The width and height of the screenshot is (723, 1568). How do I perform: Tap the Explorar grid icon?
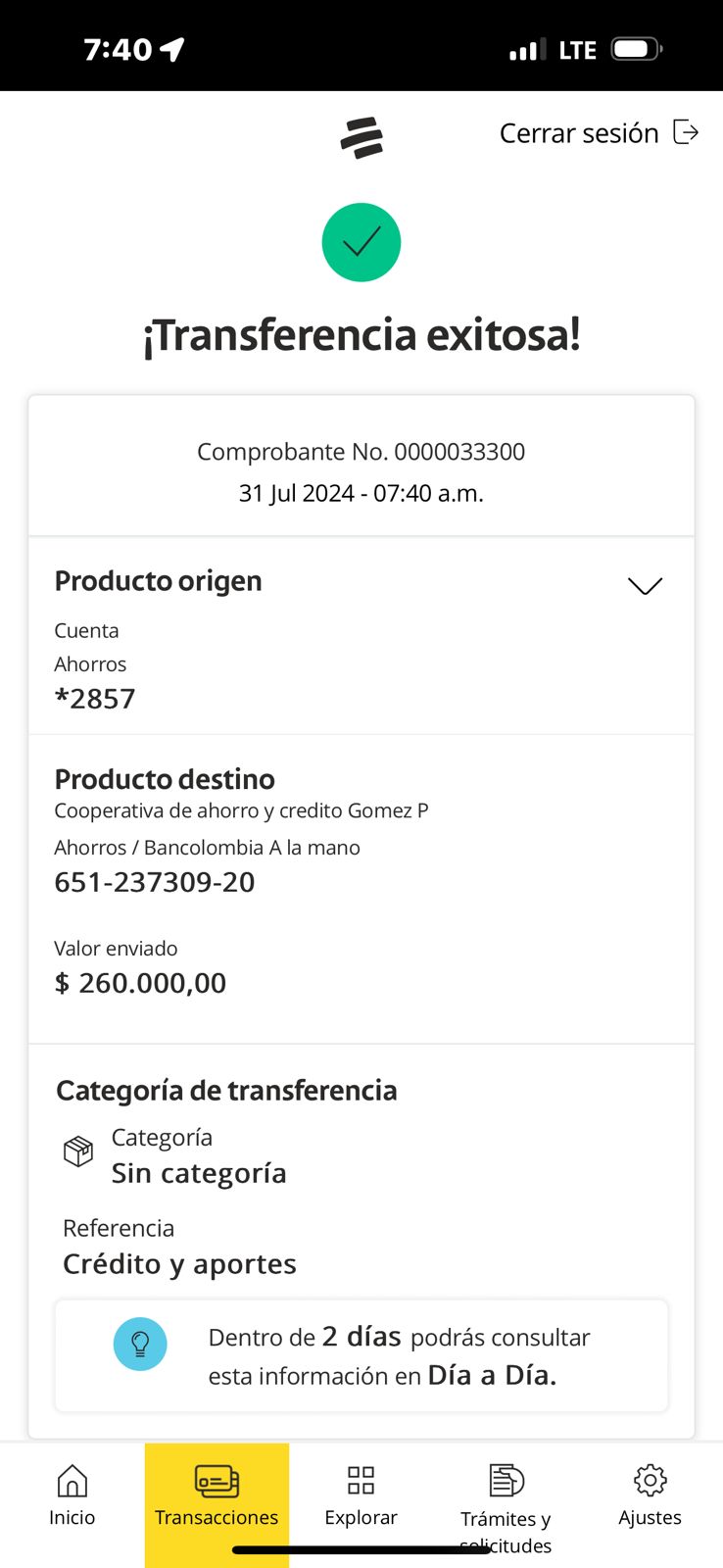[361, 1480]
